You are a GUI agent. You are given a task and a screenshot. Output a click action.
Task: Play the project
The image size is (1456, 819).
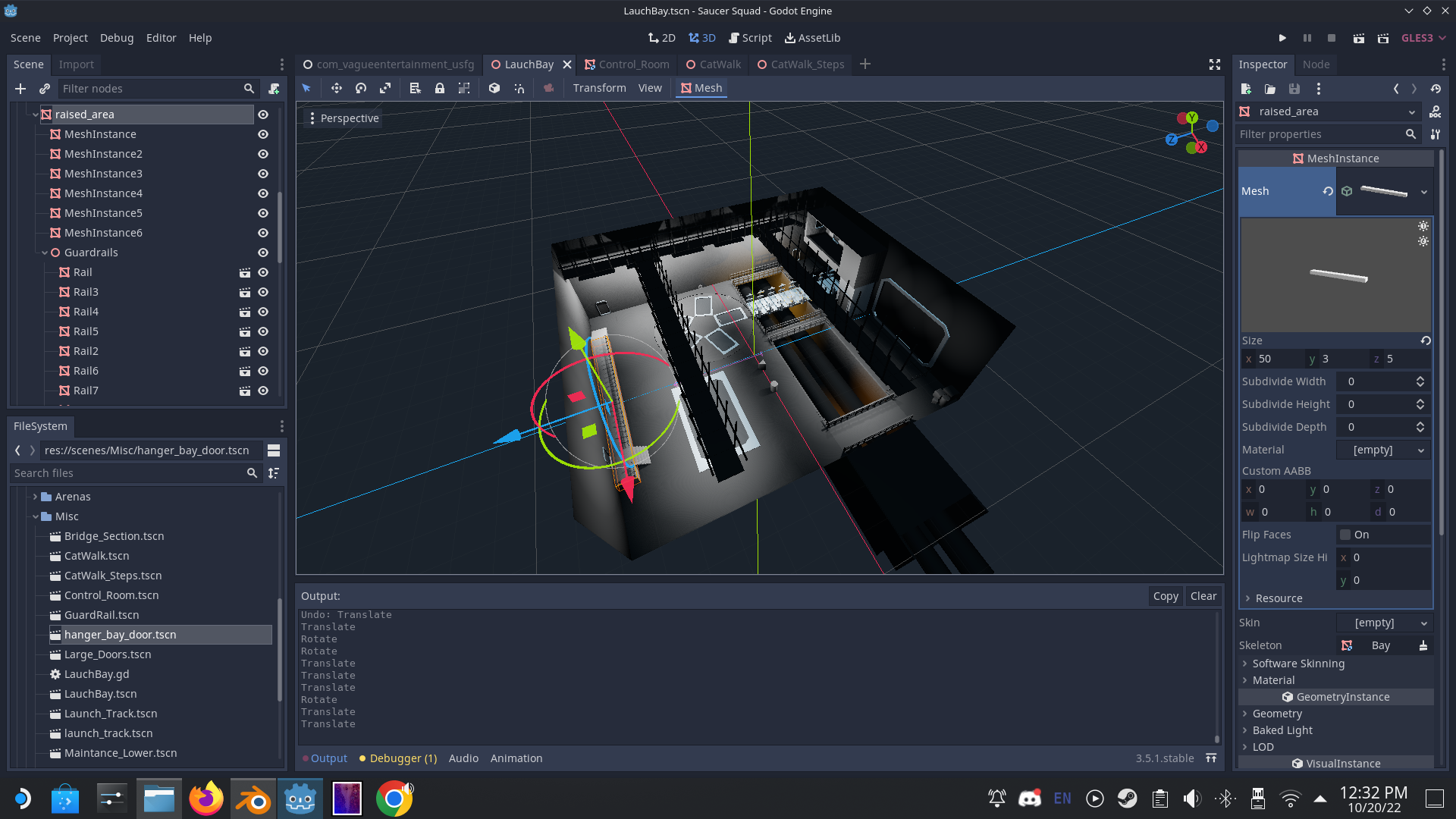click(x=1282, y=38)
